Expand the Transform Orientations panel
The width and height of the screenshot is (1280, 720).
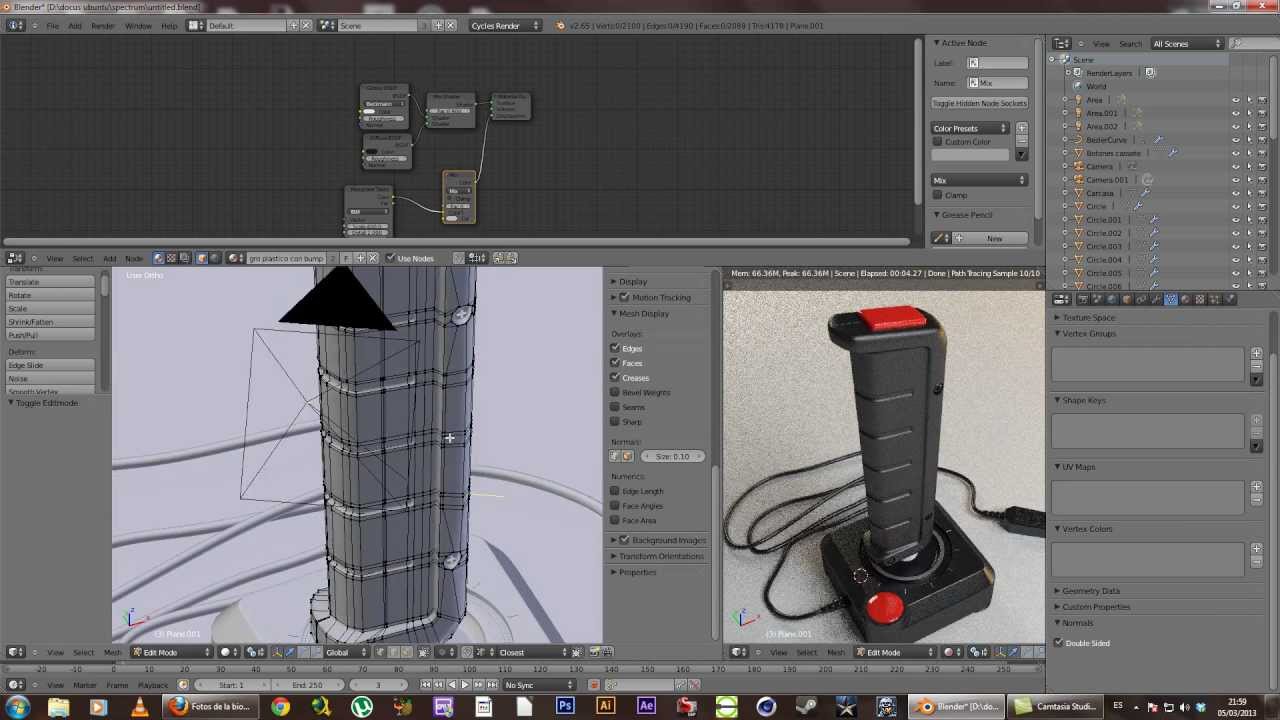pos(660,556)
